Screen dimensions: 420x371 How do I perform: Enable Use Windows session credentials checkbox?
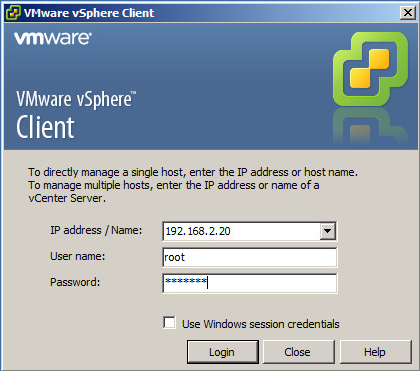point(169,323)
